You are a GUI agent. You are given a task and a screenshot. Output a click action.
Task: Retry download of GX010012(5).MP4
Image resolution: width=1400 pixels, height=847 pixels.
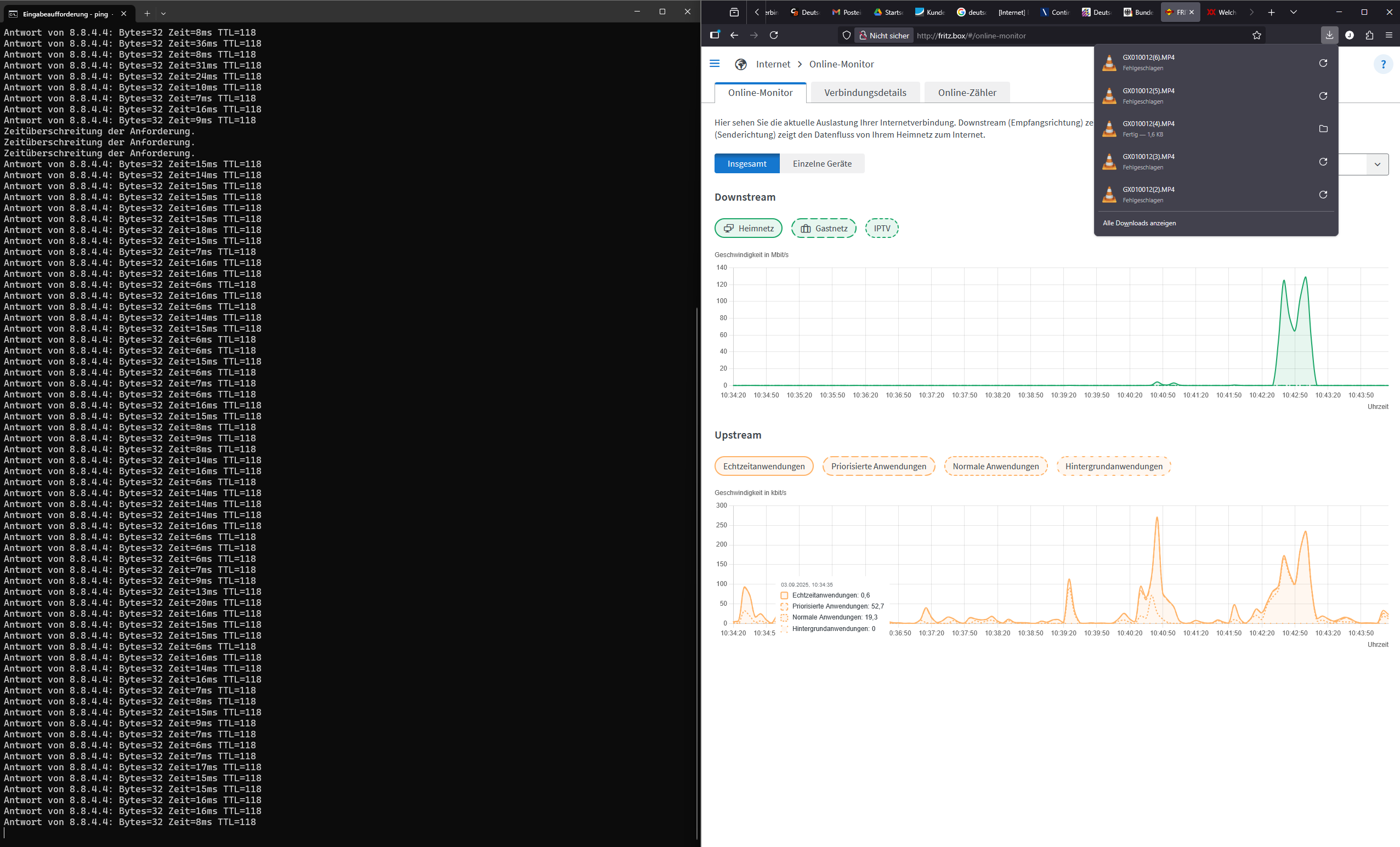tap(1323, 96)
